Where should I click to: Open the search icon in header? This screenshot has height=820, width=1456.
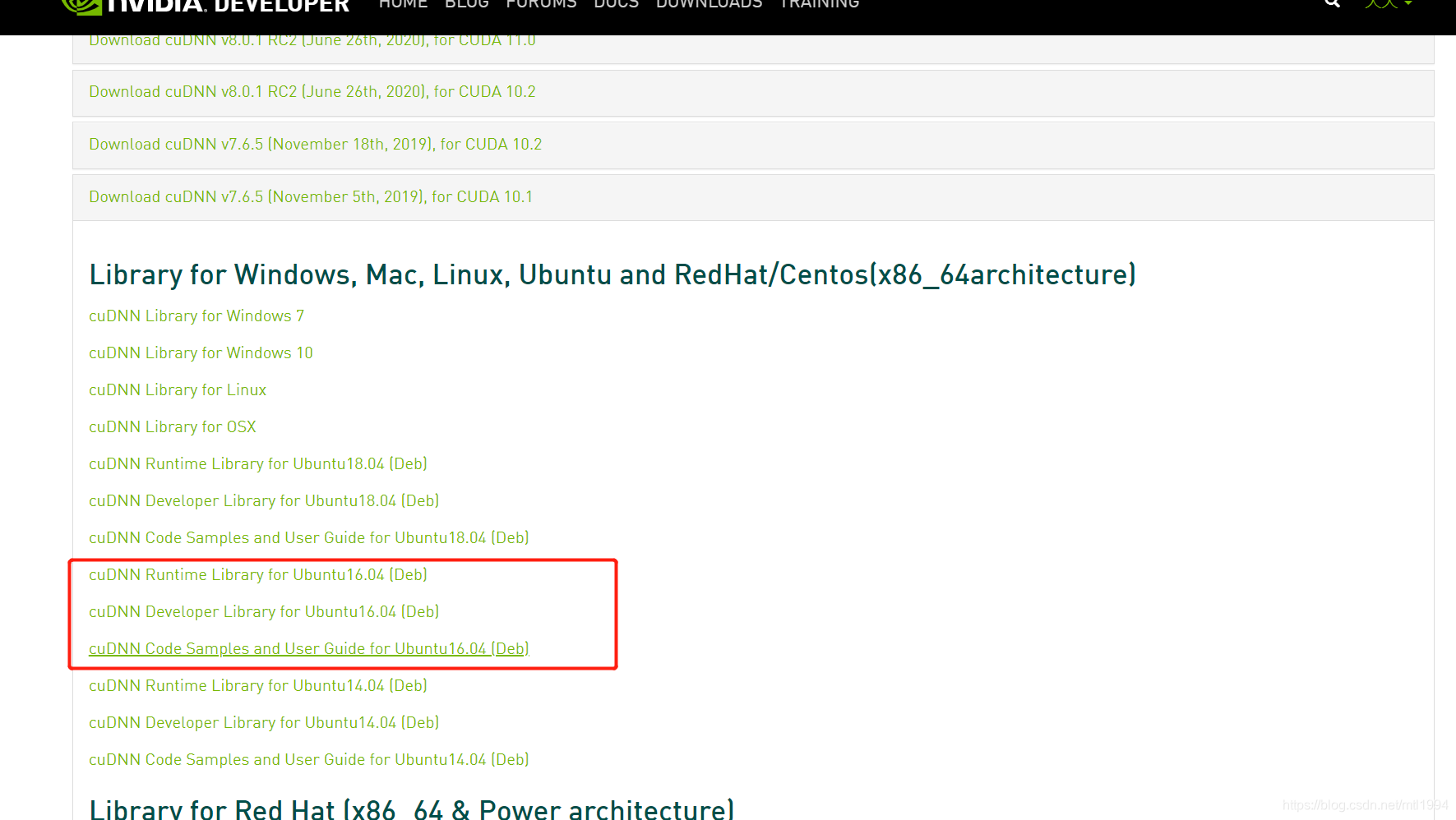[1332, 3]
